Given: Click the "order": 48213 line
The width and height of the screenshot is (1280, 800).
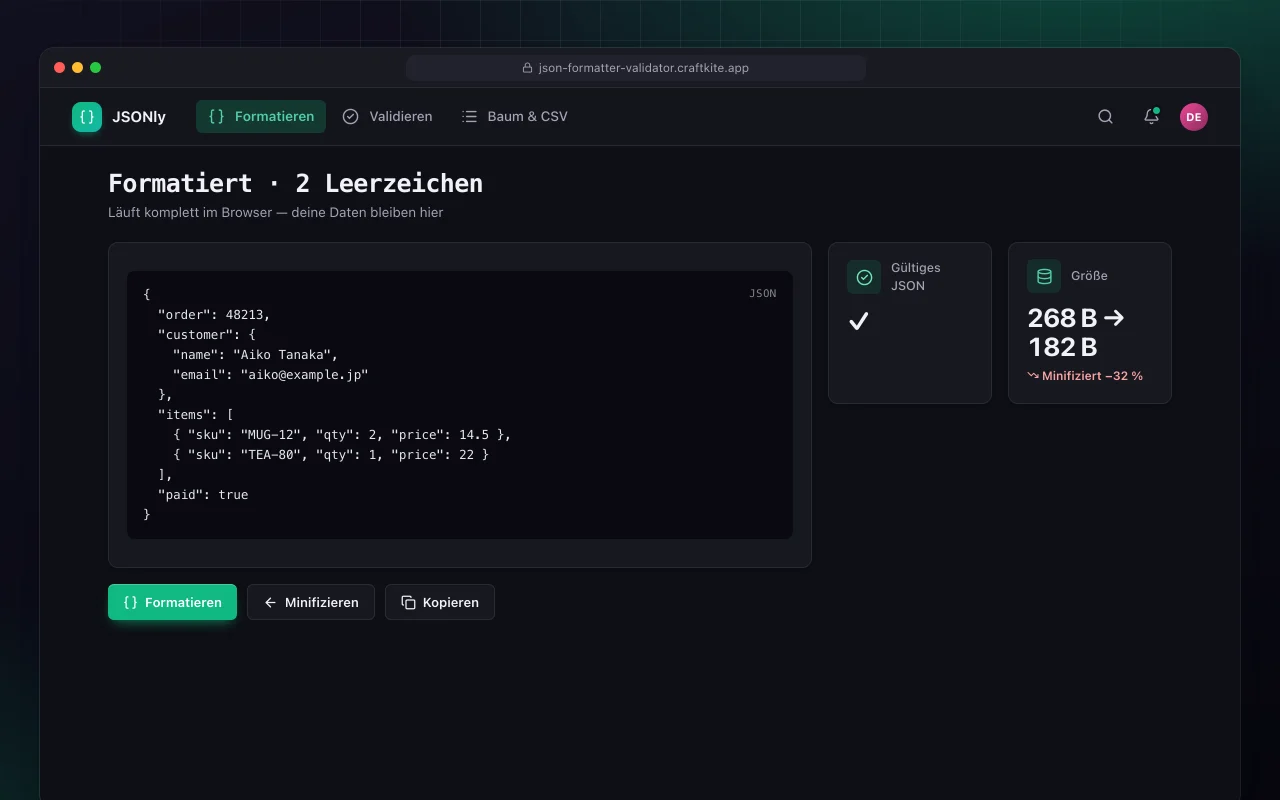Looking at the screenshot, I should [214, 314].
